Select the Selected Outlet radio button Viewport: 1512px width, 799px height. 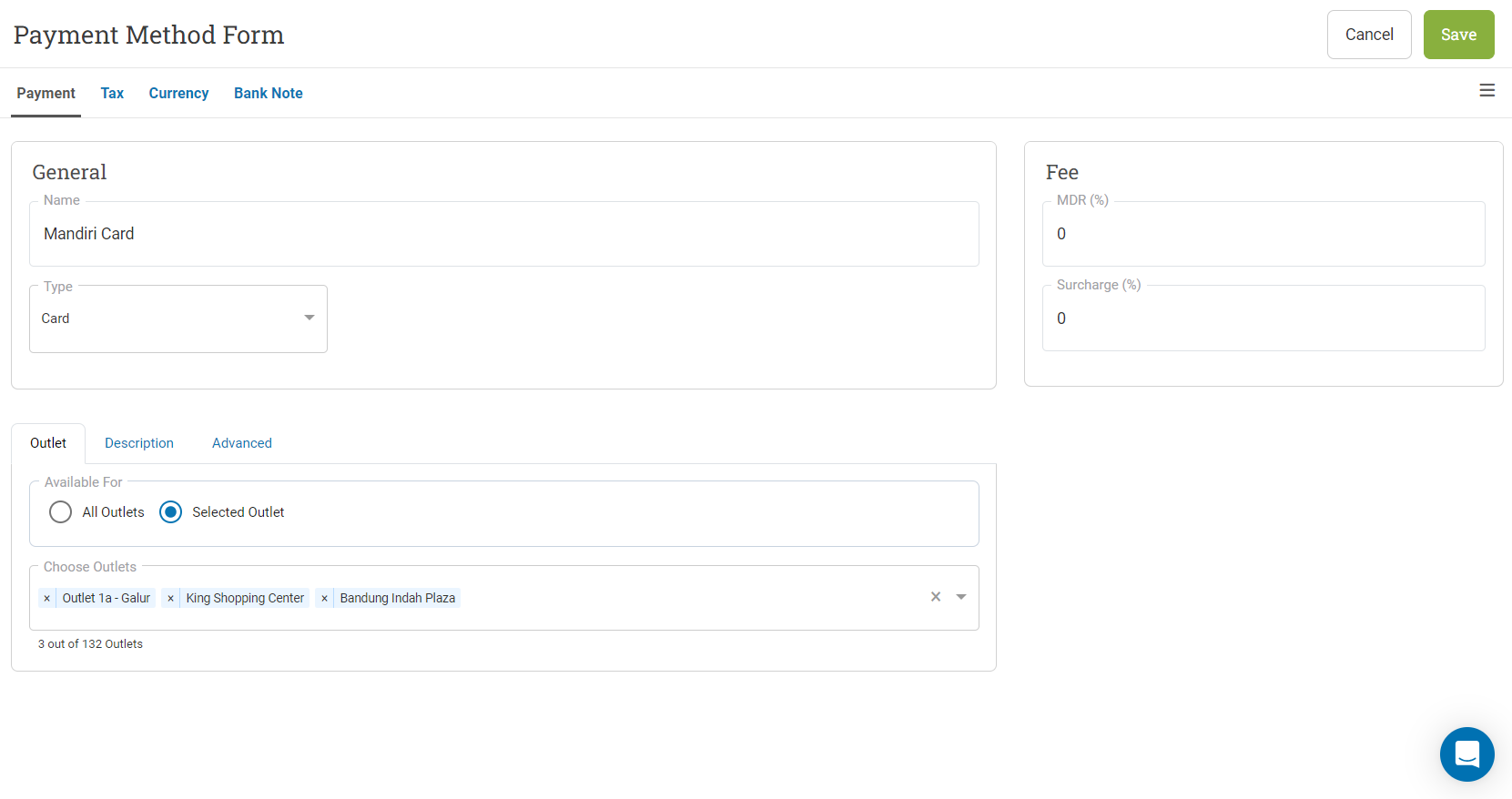pyautogui.click(x=170, y=512)
